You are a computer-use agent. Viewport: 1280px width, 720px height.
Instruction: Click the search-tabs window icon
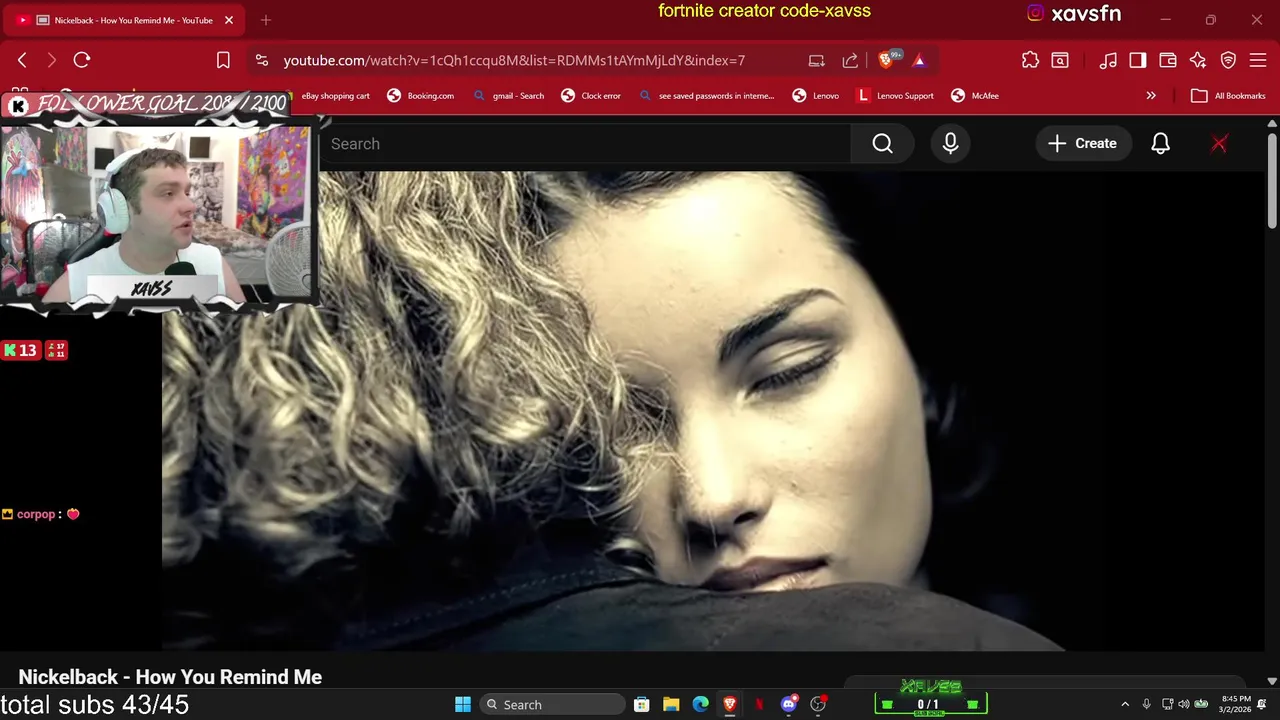(1060, 60)
